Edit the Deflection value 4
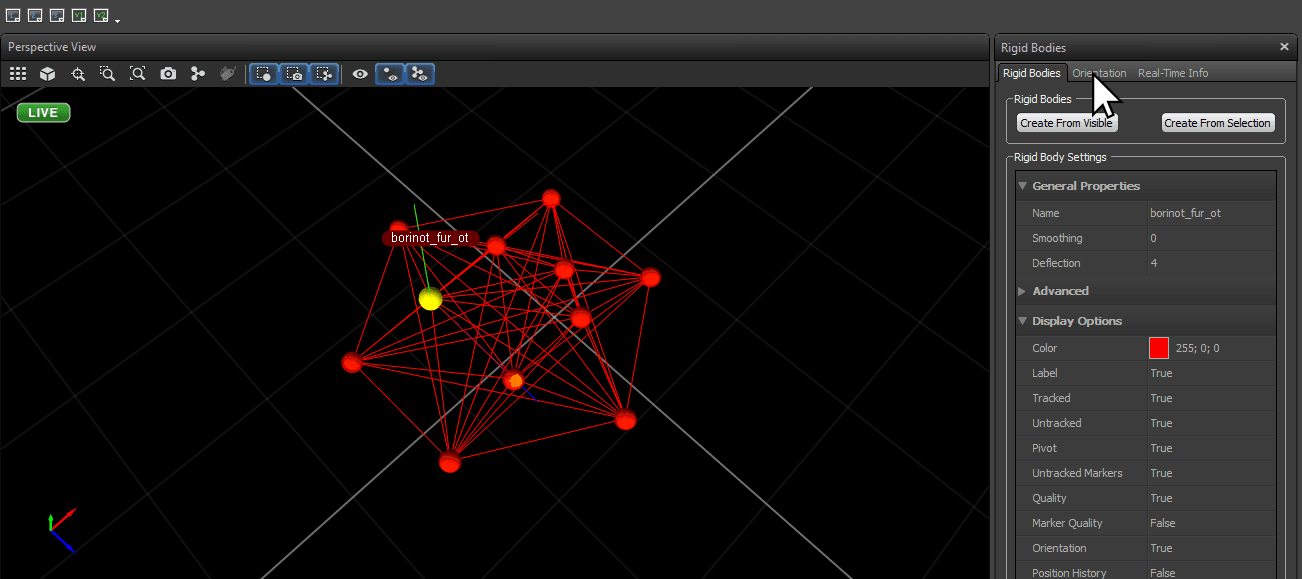The height and width of the screenshot is (579, 1302). point(1211,263)
